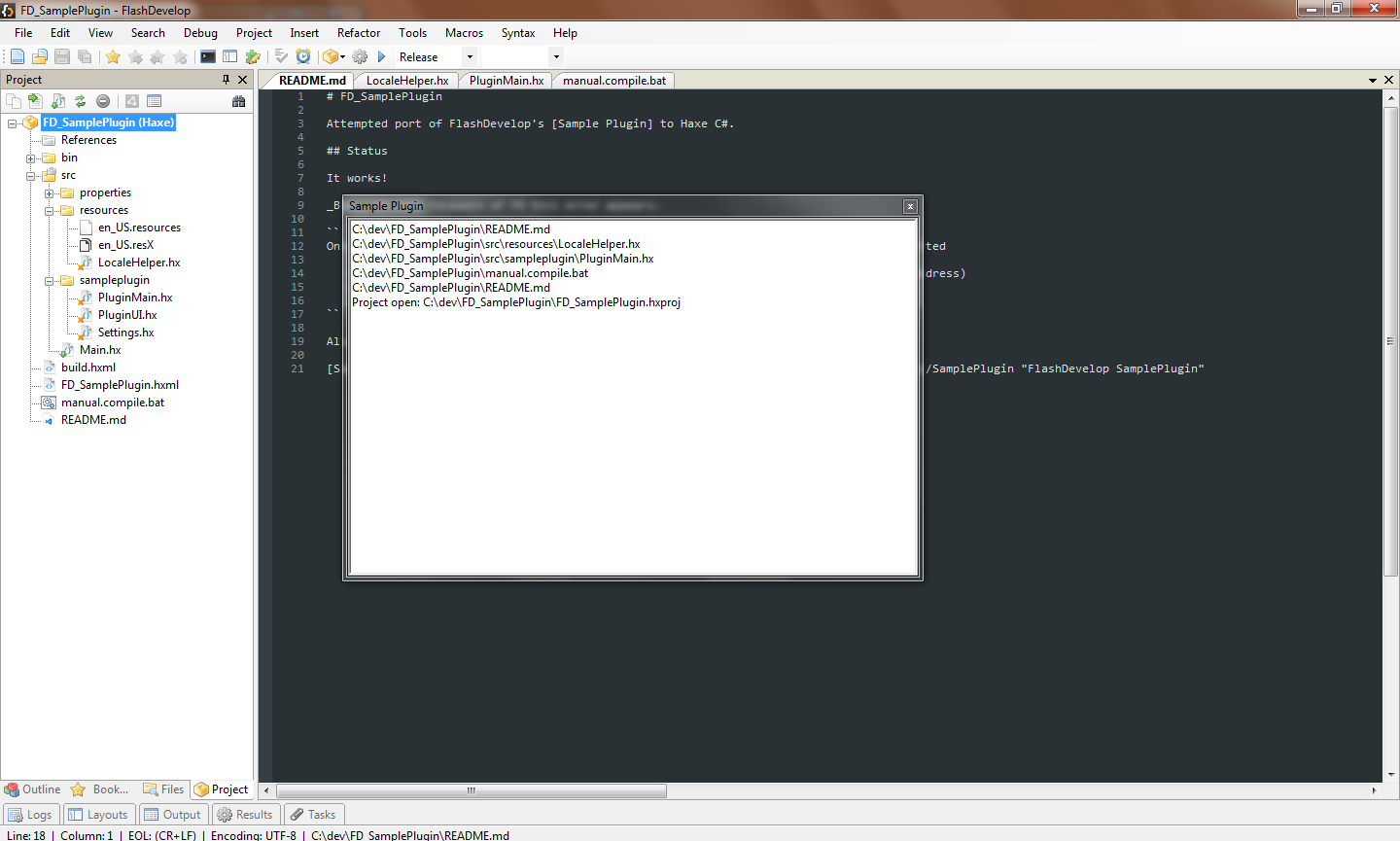Click the Project panel's green-arrow page icon
This screenshot has height=841, width=1400.
click(36, 100)
